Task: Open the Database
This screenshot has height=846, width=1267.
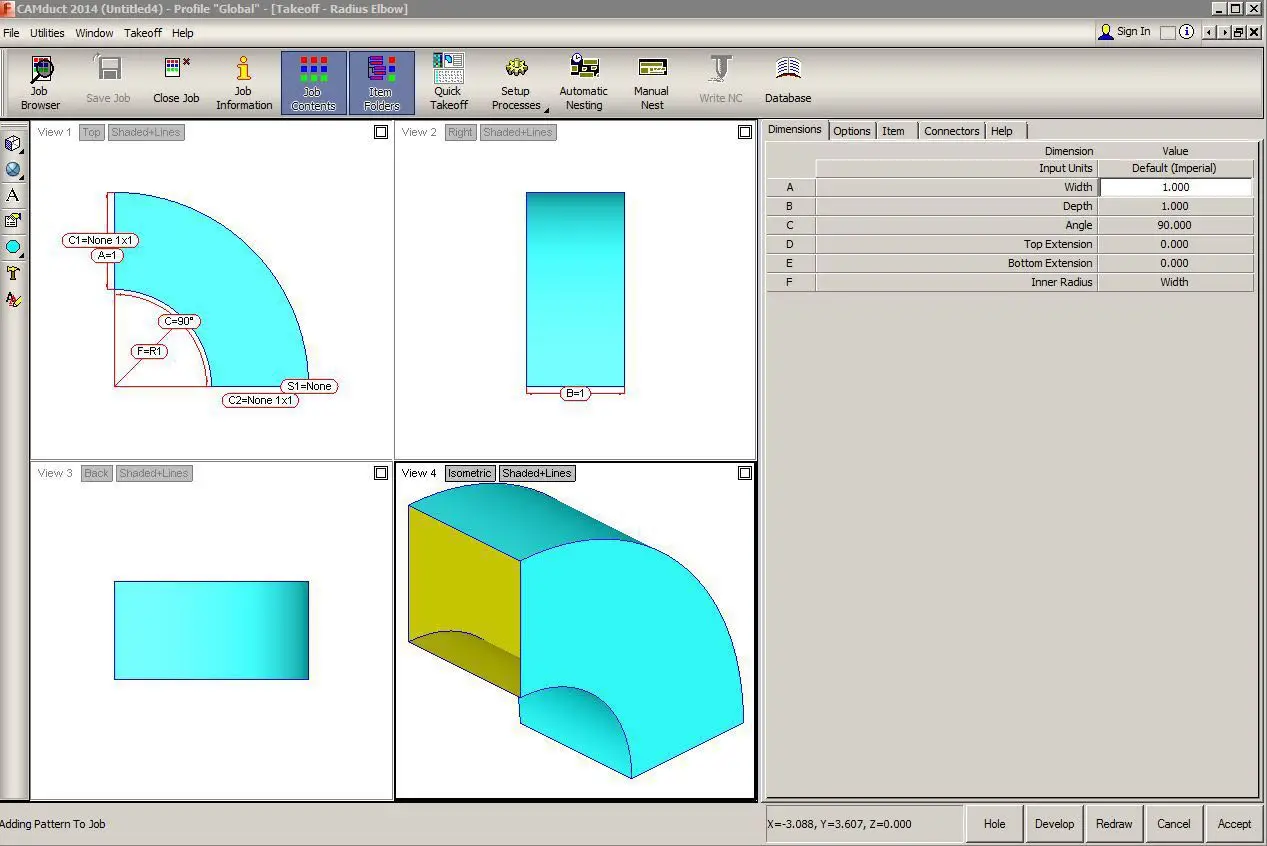Action: tap(787, 83)
